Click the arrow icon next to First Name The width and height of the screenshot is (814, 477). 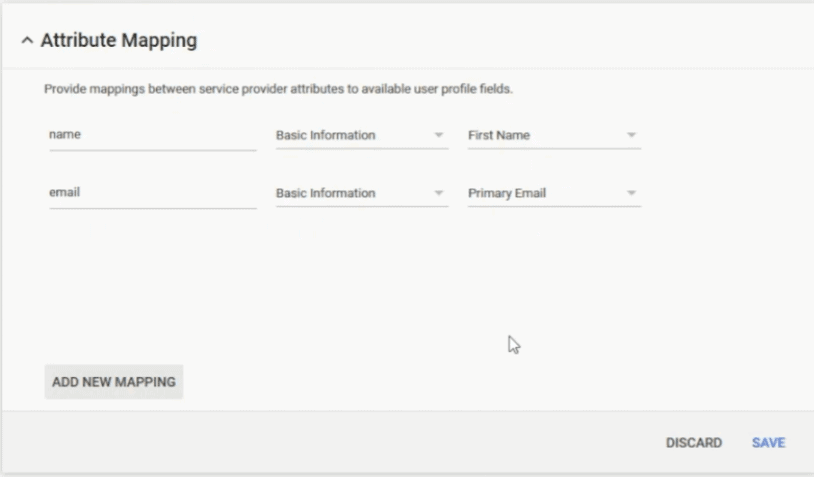point(631,135)
